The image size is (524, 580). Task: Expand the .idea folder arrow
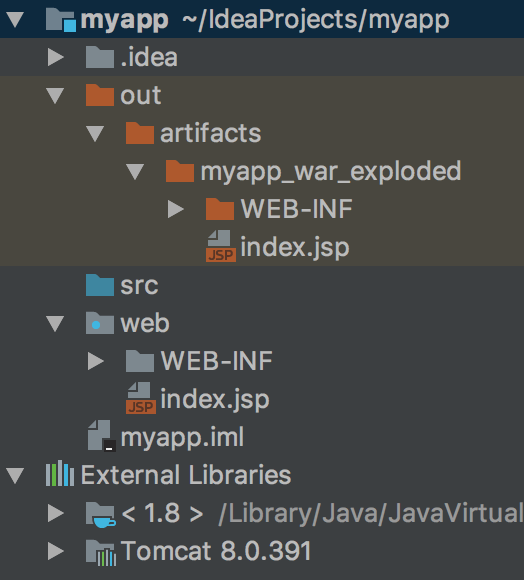click(x=55, y=57)
